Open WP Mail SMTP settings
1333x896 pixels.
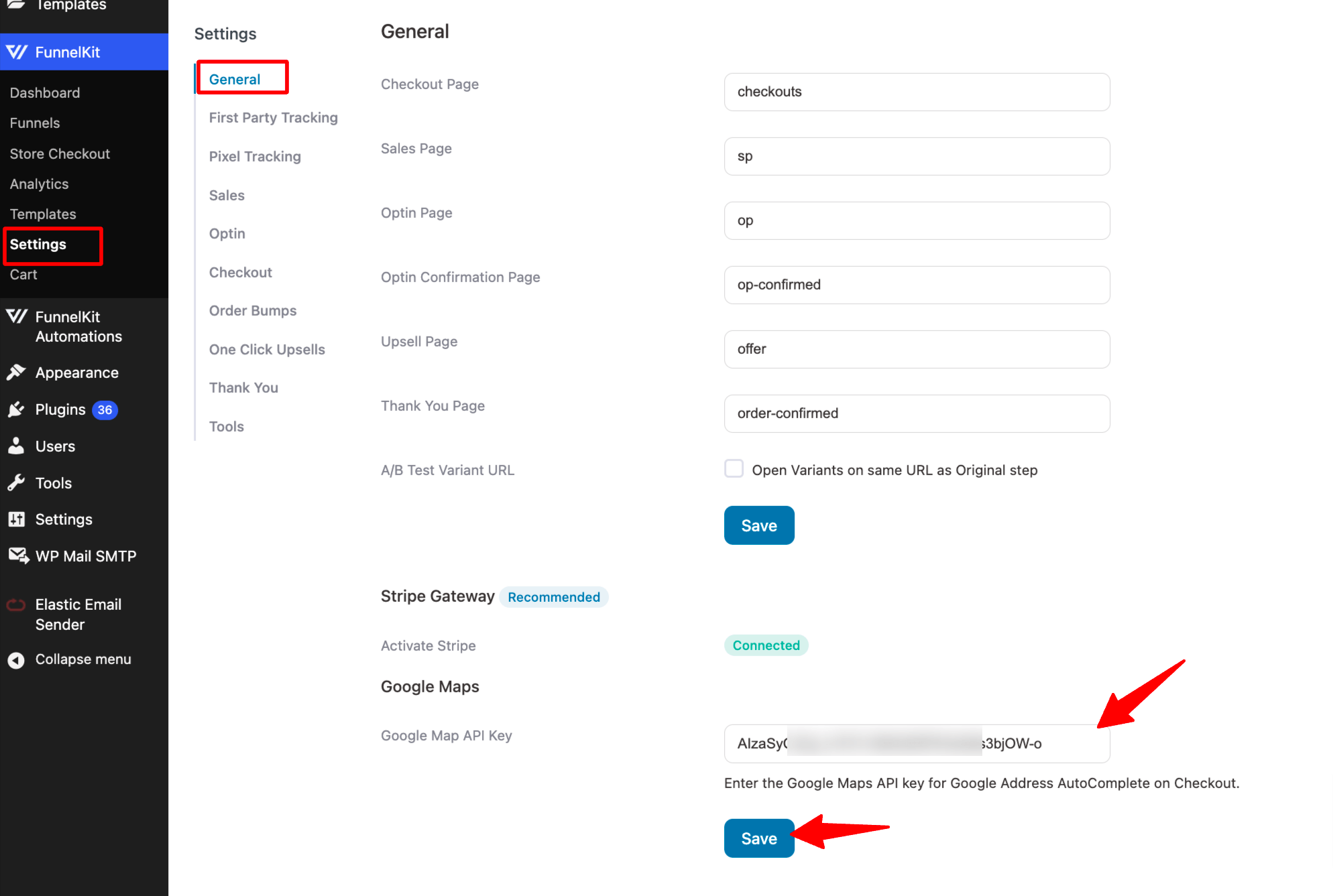point(86,556)
